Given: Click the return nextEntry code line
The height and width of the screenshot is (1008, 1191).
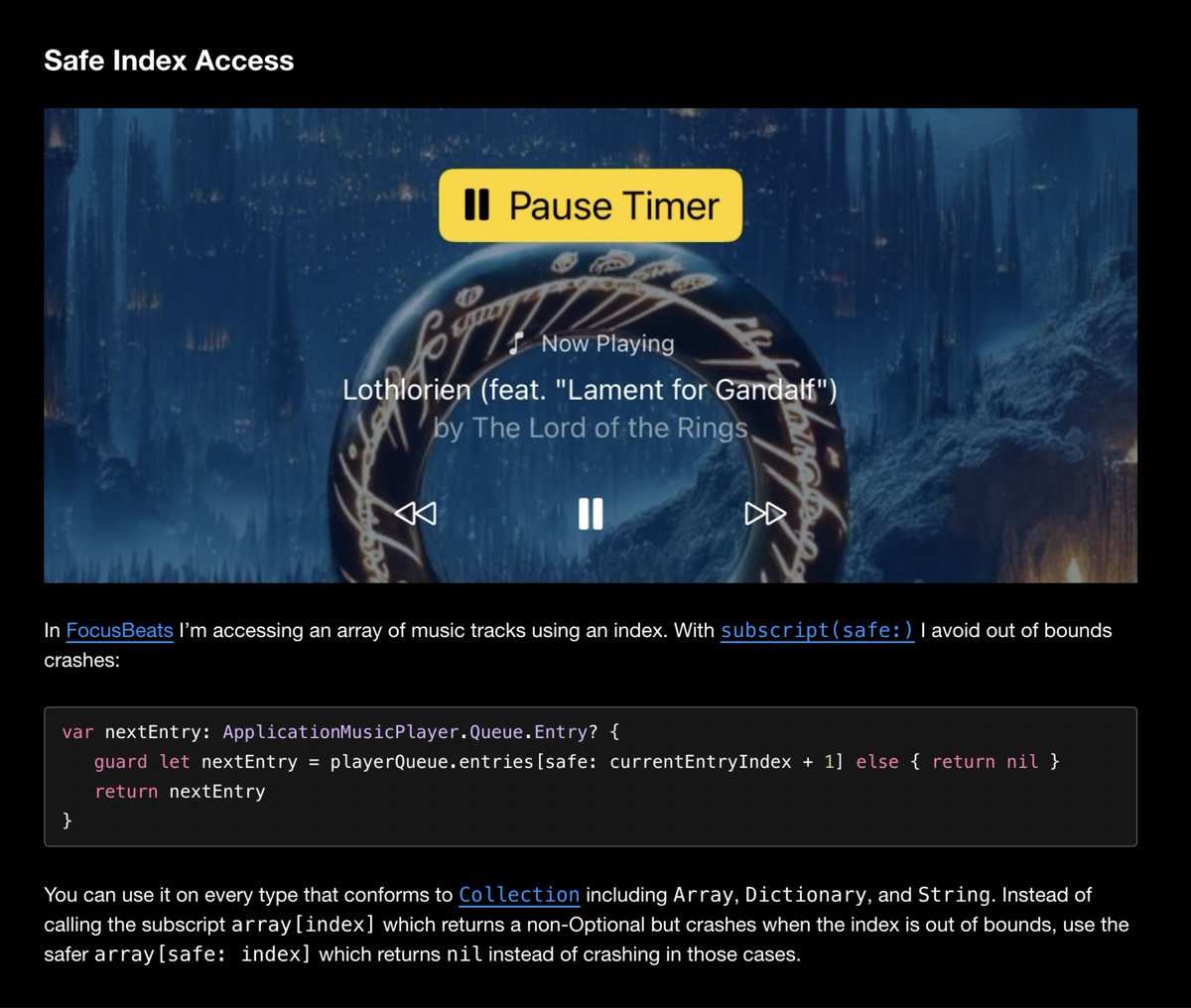Looking at the screenshot, I should tap(180, 792).
